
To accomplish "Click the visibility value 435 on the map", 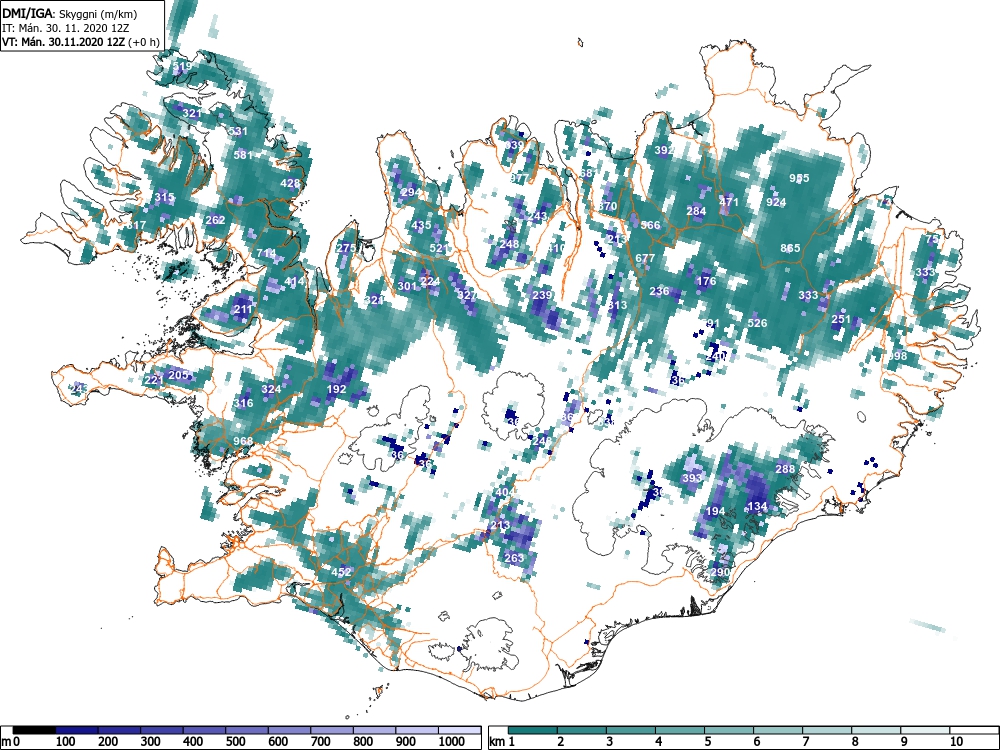I will click(422, 225).
